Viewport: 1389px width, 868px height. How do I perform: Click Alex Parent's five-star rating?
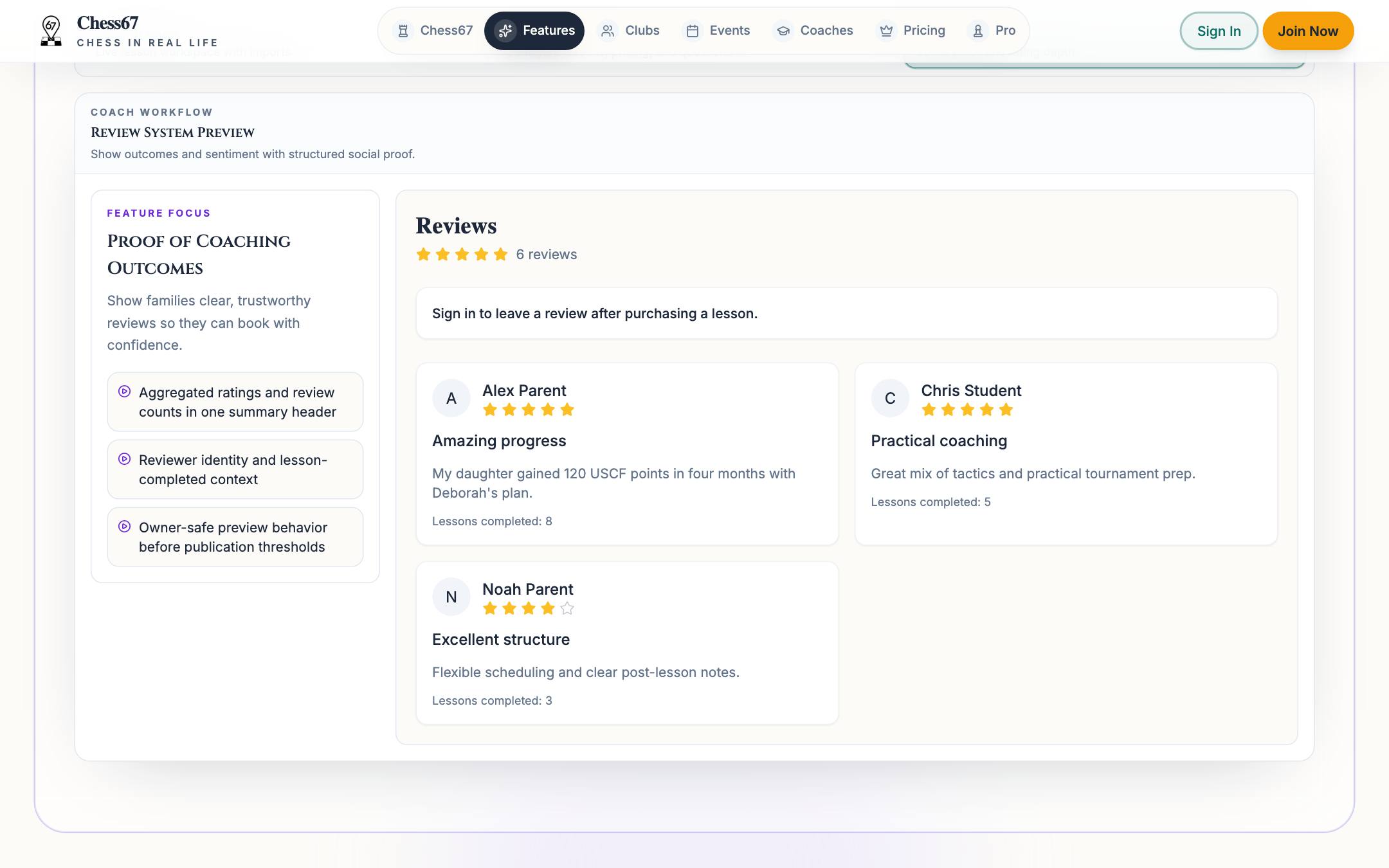(529, 410)
